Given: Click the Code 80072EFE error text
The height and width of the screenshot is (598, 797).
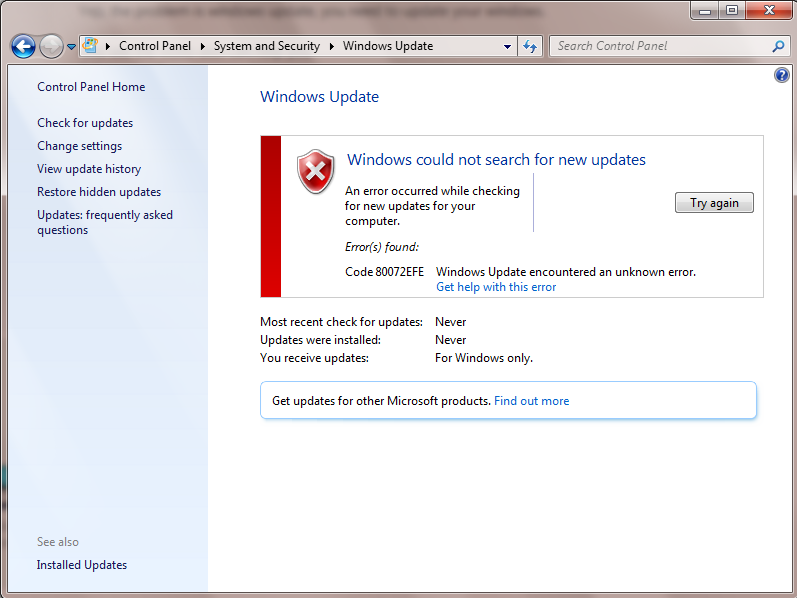Looking at the screenshot, I should (x=384, y=272).
